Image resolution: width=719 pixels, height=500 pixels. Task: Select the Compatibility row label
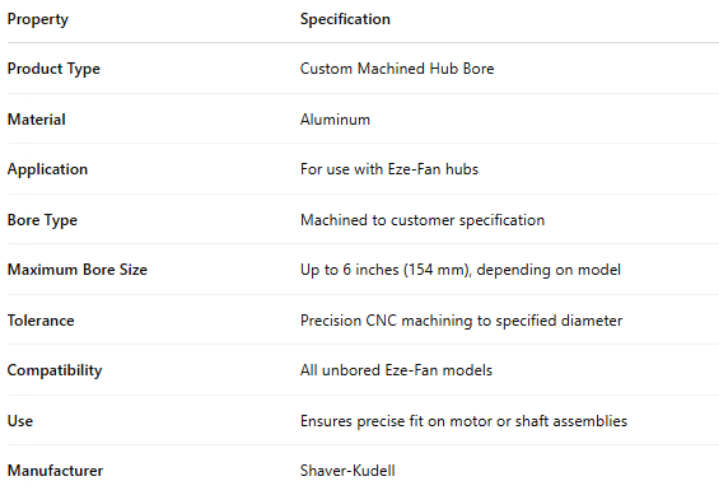(x=54, y=370)
